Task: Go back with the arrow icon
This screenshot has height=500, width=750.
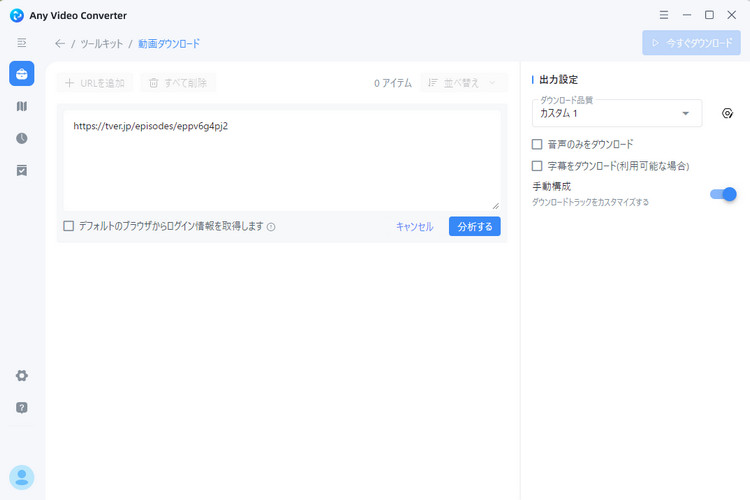Action: coord(60,44)
